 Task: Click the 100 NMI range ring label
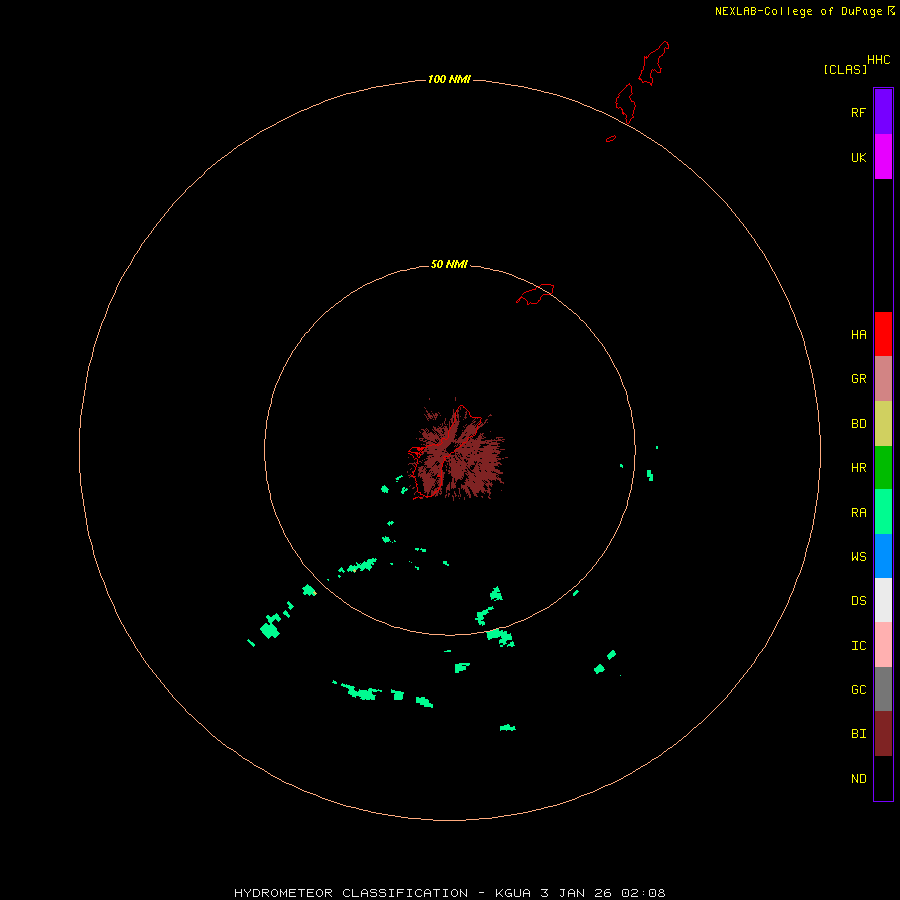449,79
